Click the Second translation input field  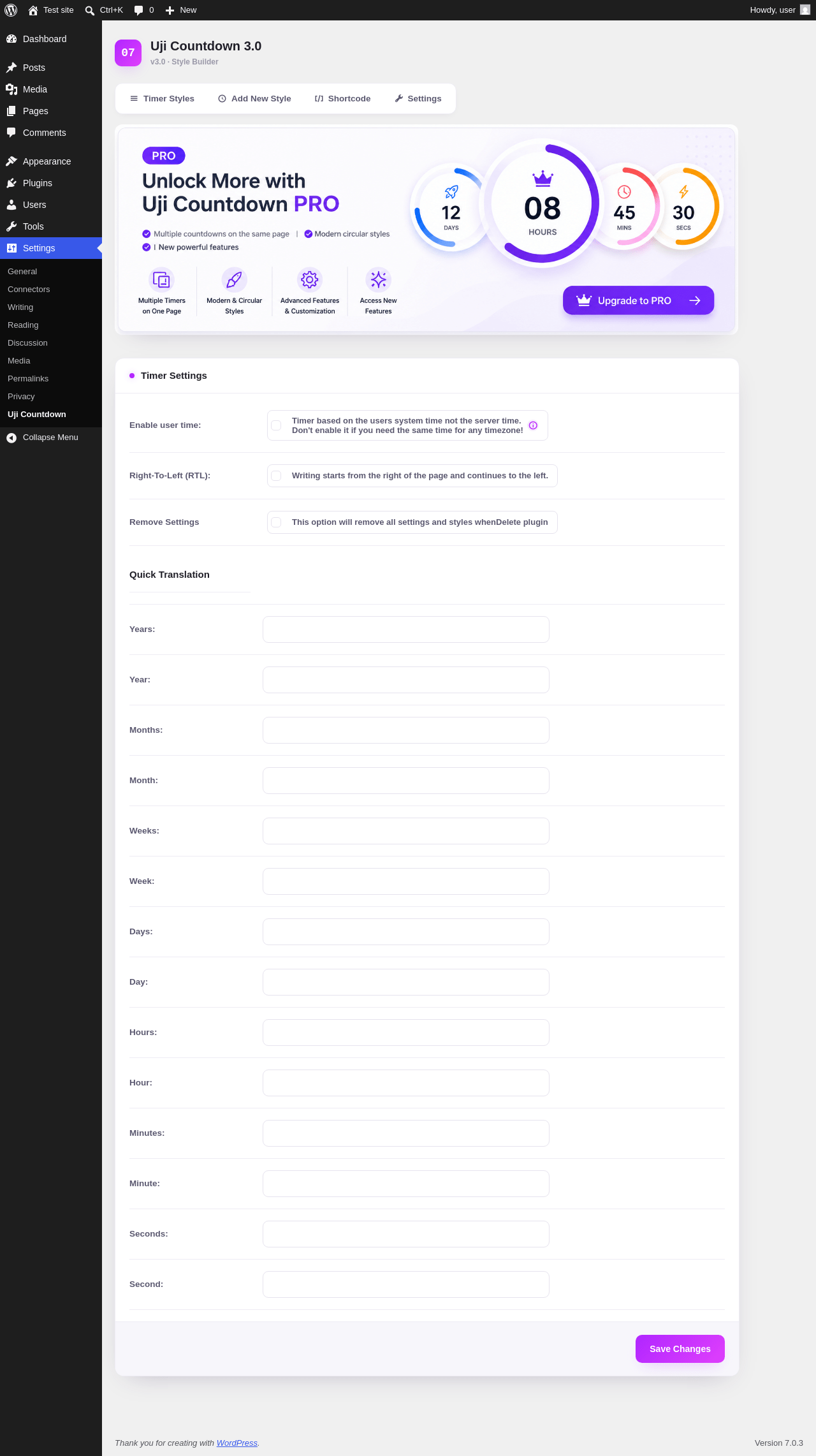pyautogui.click(x=406, y=1284)
